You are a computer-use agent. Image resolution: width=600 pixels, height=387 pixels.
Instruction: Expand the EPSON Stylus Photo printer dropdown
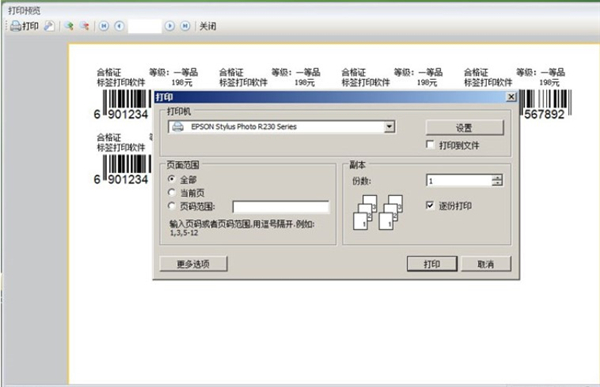(x=390, y=127)
